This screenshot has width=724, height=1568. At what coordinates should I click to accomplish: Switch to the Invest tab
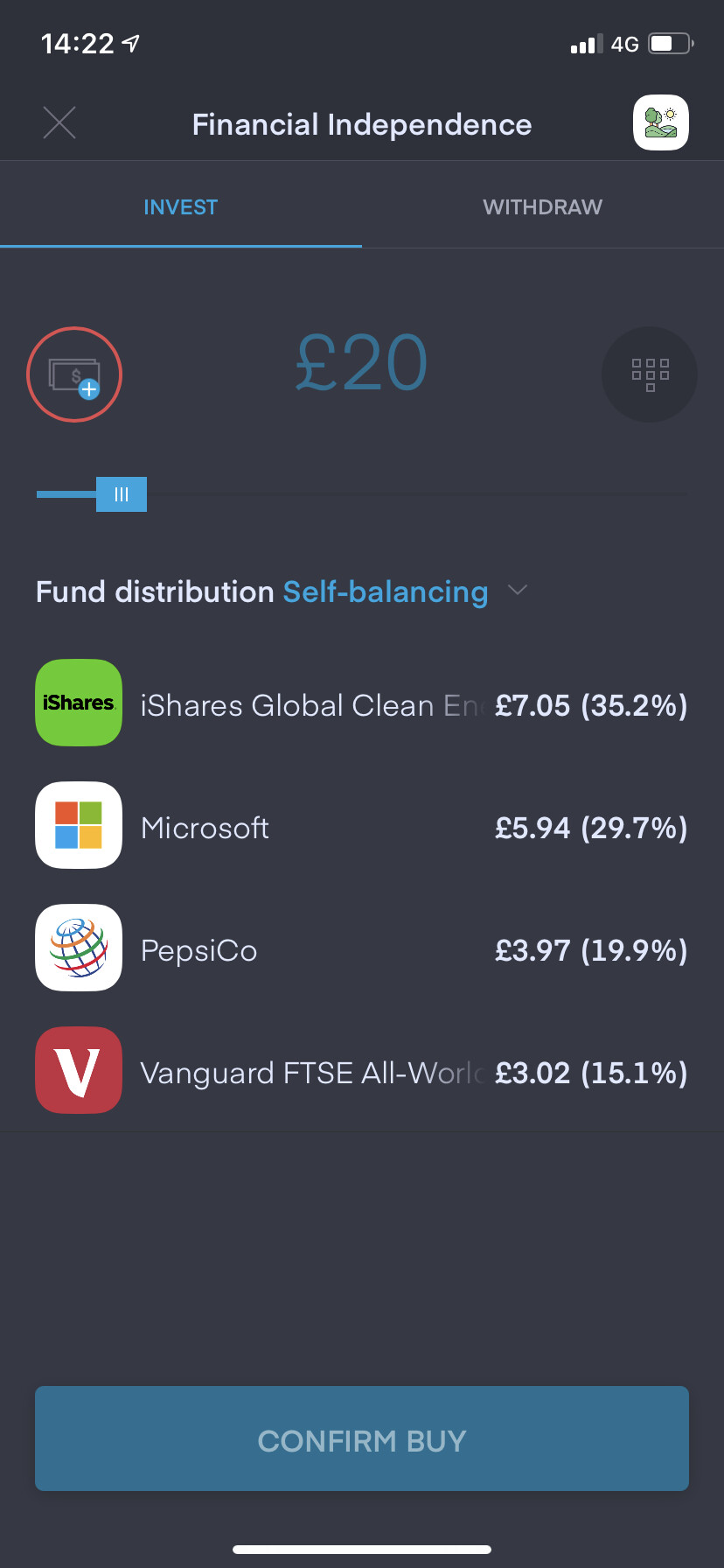coord(180,207)
